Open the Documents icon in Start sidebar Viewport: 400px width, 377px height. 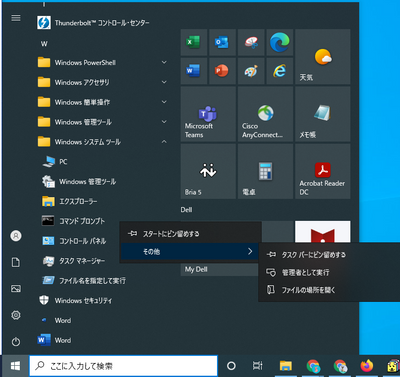16,262
